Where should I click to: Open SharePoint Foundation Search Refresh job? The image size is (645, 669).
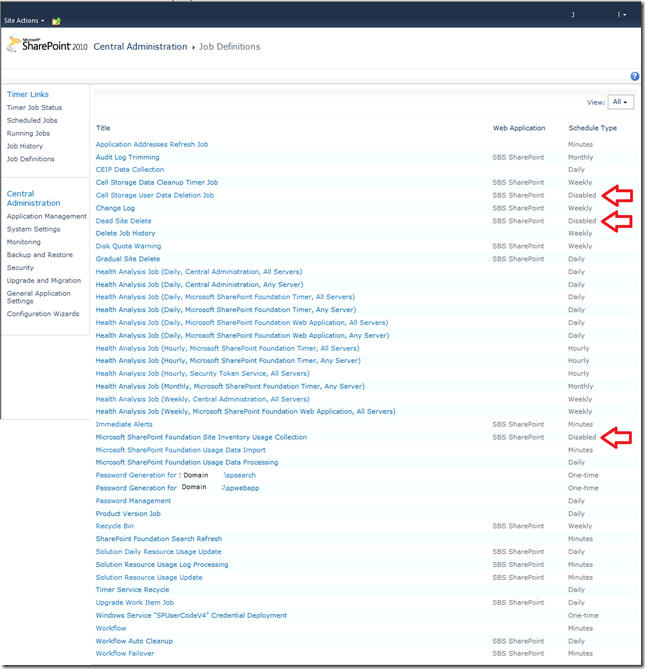pos(159,539)
